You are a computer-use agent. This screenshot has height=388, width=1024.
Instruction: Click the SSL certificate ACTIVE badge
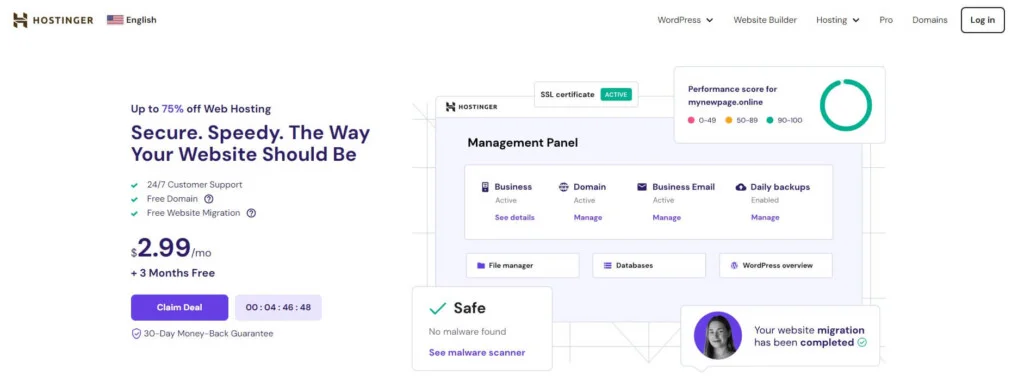(615, 95)
